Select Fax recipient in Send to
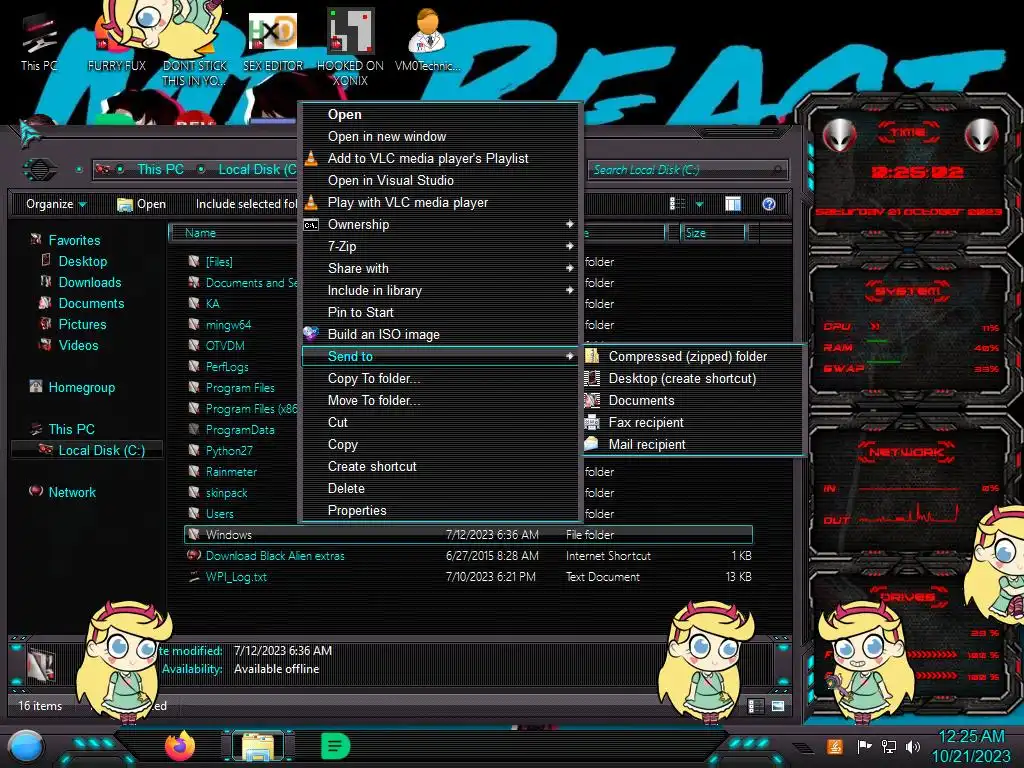The height and width of the screenshot is (768, 1024). point(646,422)
